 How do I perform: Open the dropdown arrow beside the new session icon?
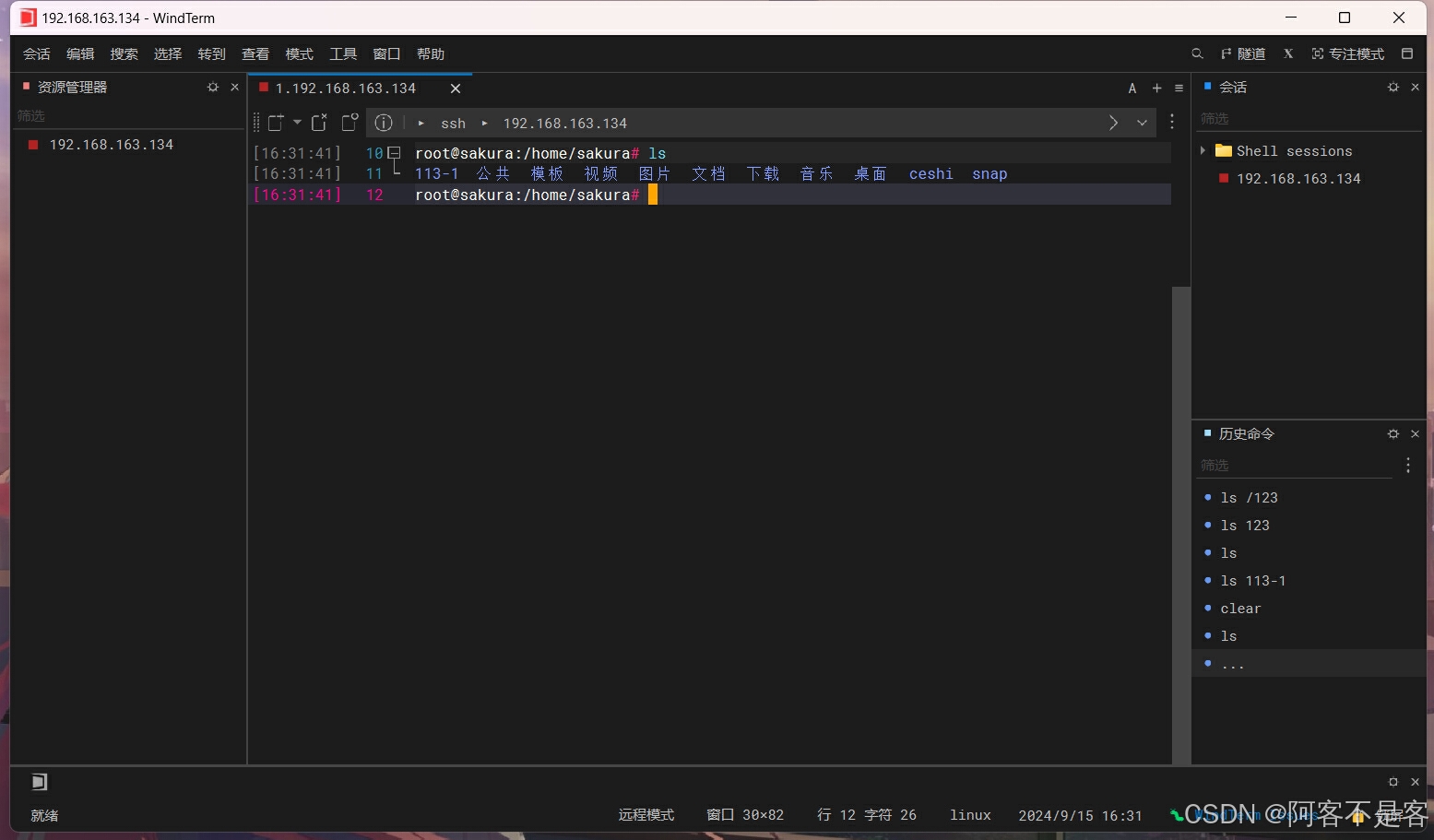(x=297, y=122)
